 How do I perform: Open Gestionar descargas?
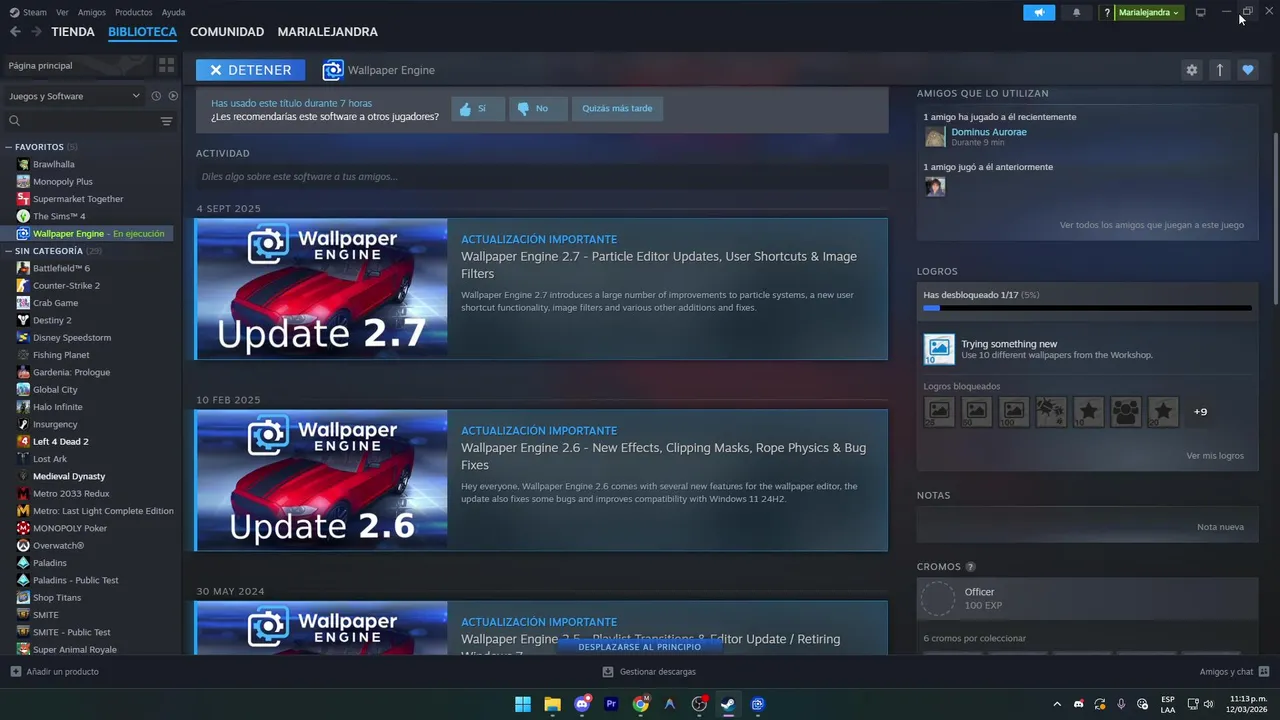(649, 672)
